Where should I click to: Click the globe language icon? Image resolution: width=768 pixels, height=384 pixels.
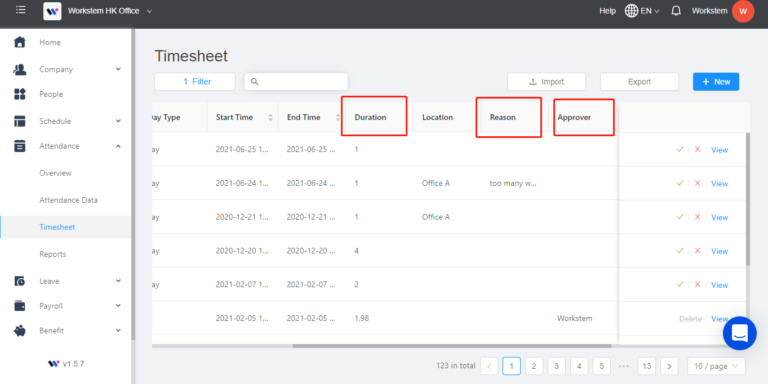tap(631, 11)
